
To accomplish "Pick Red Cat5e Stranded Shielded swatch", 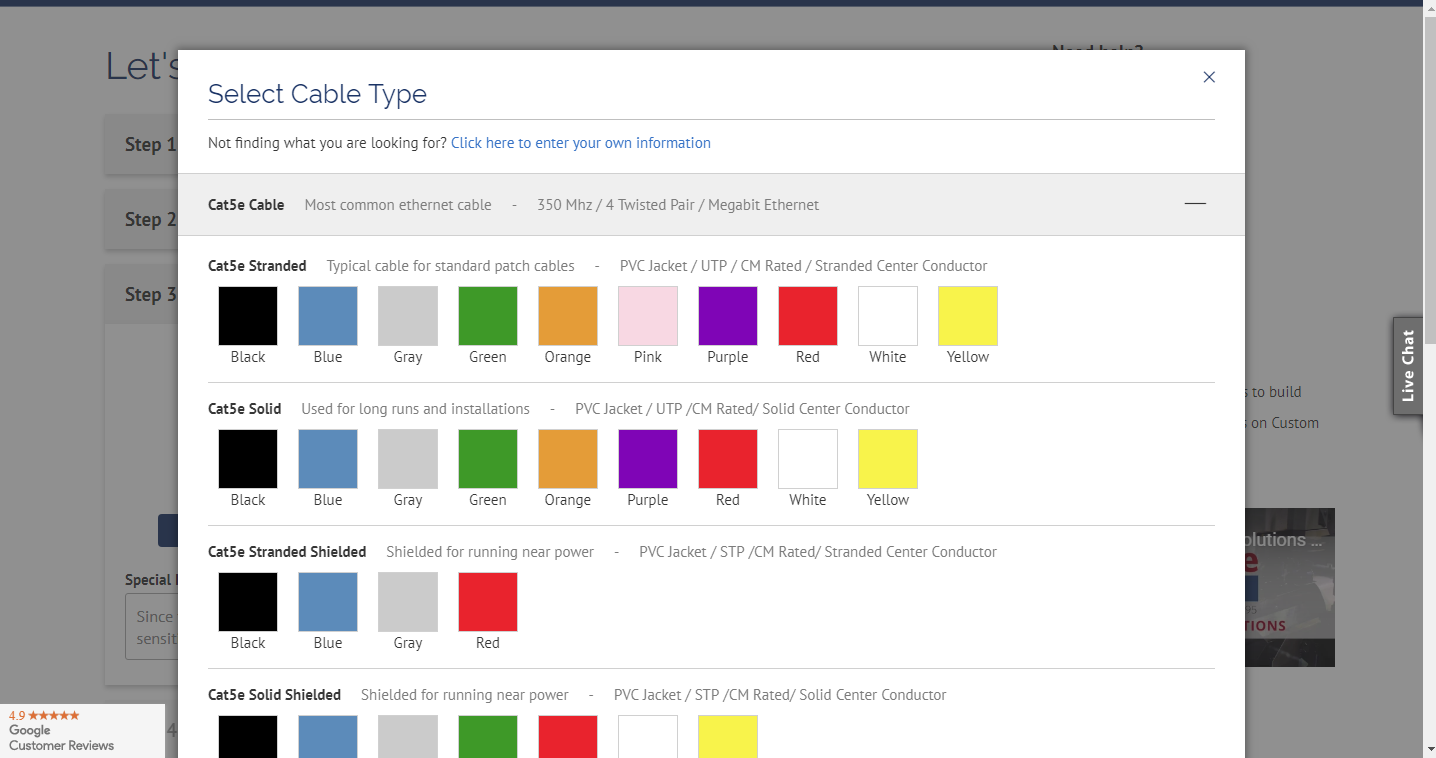I will [488, 602].
